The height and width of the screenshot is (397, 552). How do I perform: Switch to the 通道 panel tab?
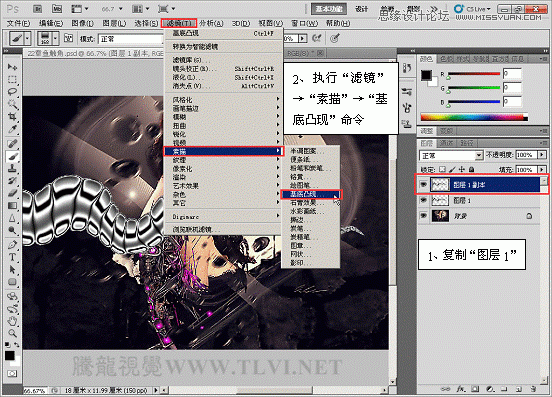pos(446,143)
